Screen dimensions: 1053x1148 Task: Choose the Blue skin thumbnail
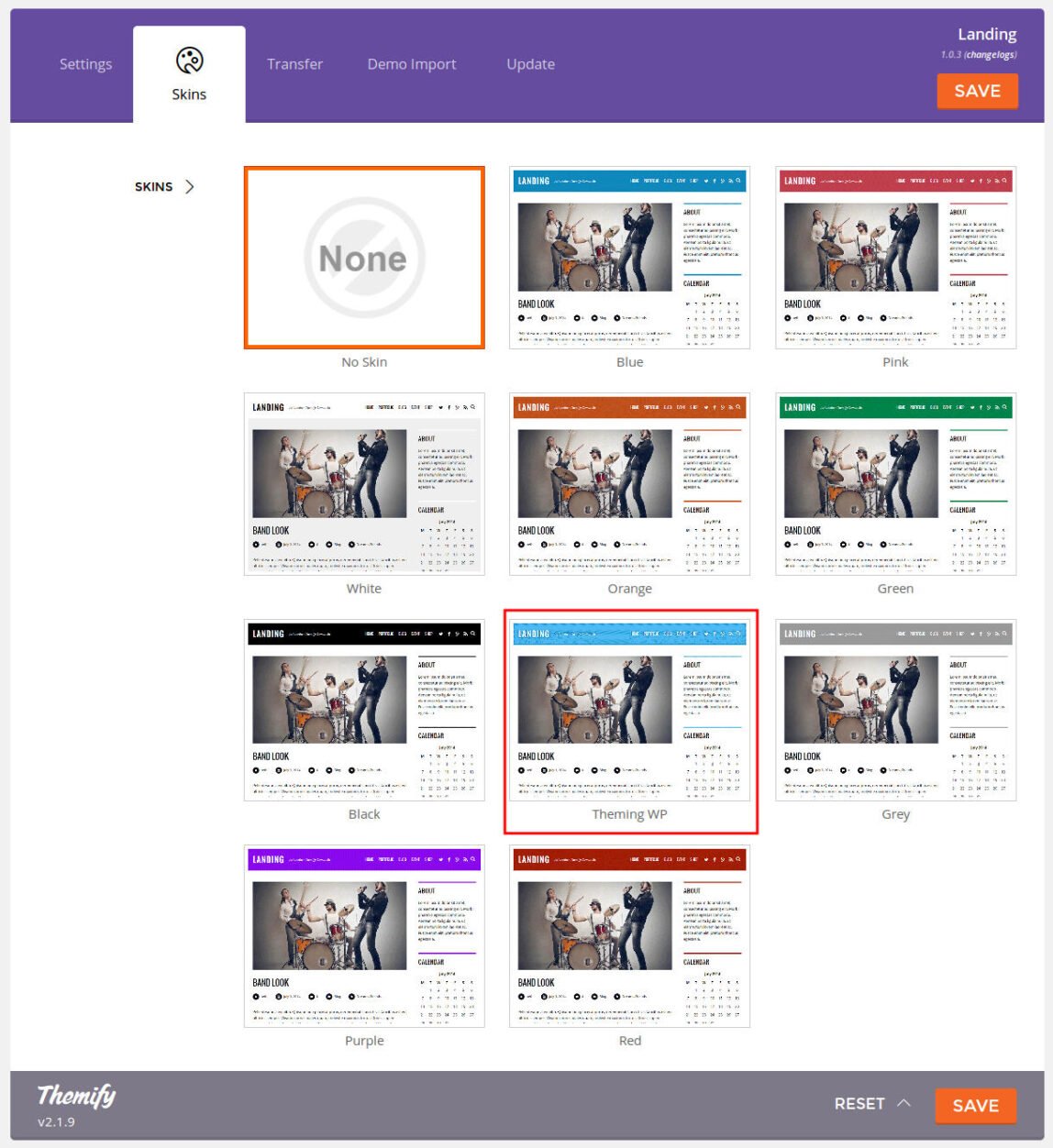tap(629, 258)
